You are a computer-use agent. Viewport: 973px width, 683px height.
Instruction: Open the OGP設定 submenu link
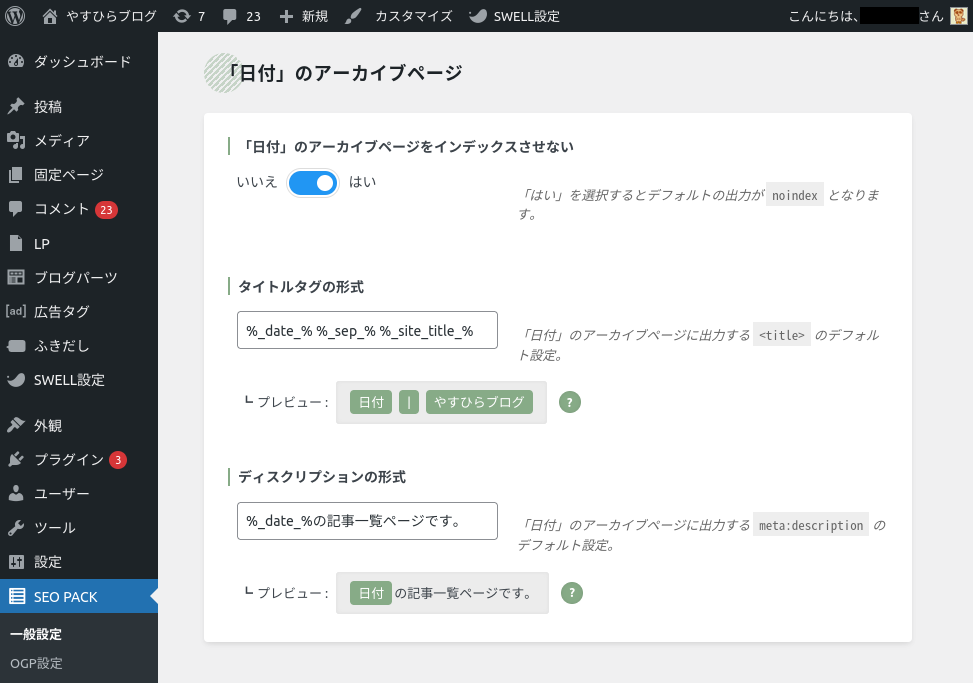(x=36, y=663)
